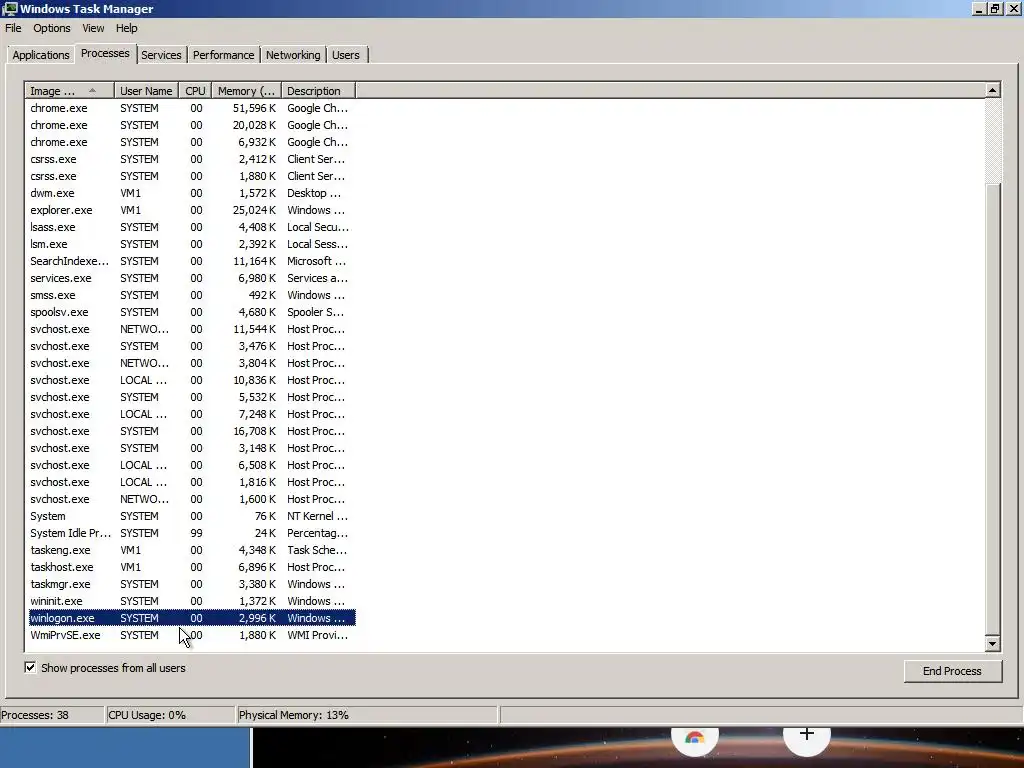Select the System Idle Process row

[192, 532]
